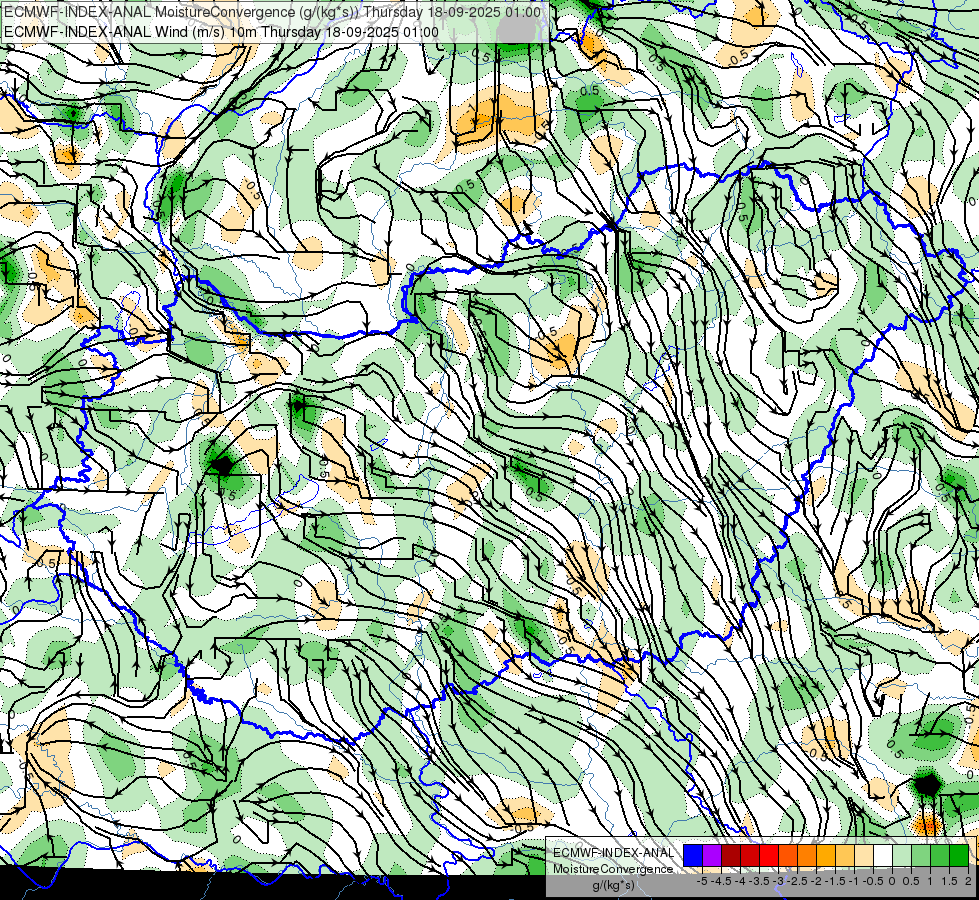Image resolution: width=979 pixels, height=900 pixels.
Task: Select the dark maroon swatch between -4.5 and -4
Action: click(731, 856)
